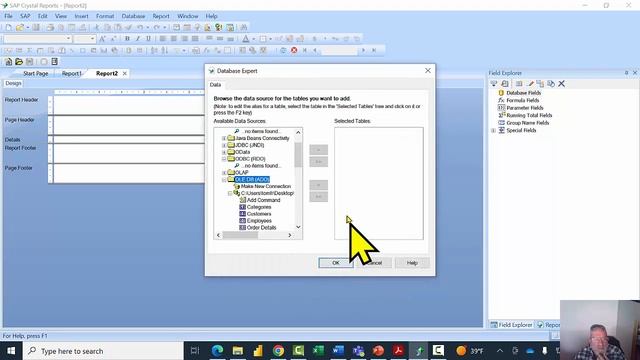The height and width of the screenshot is (360, 640).
Task: Toggle Italic formatting
Action: (x=138, y=39)
